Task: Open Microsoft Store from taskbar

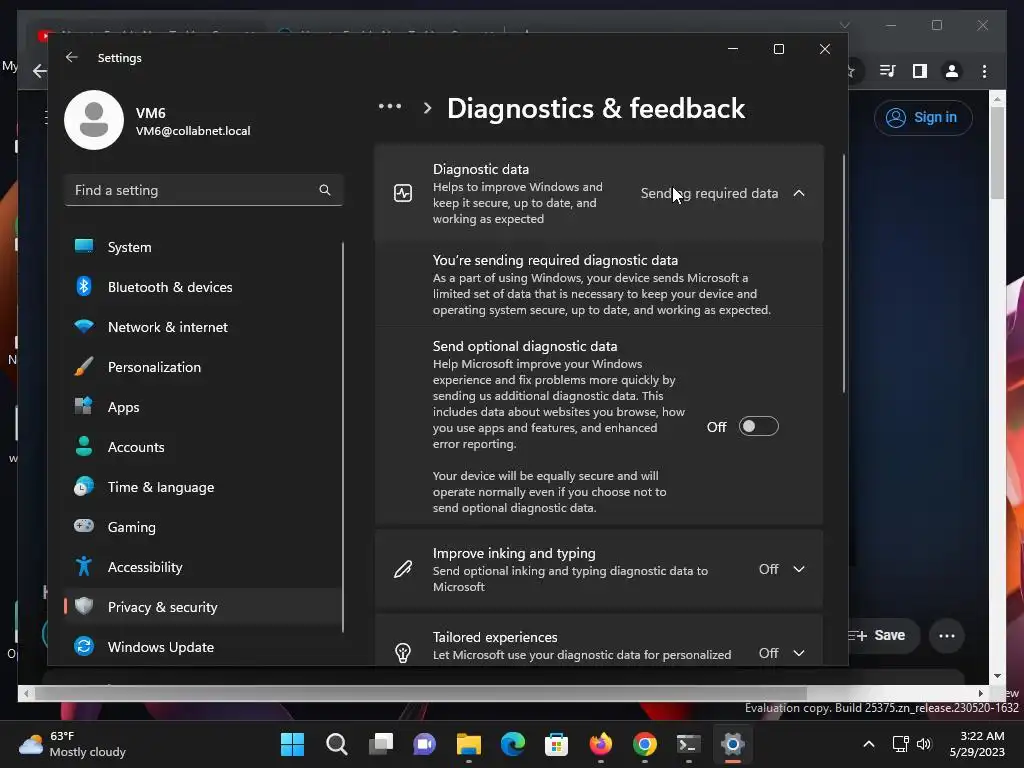Action: tap(556, 744)
